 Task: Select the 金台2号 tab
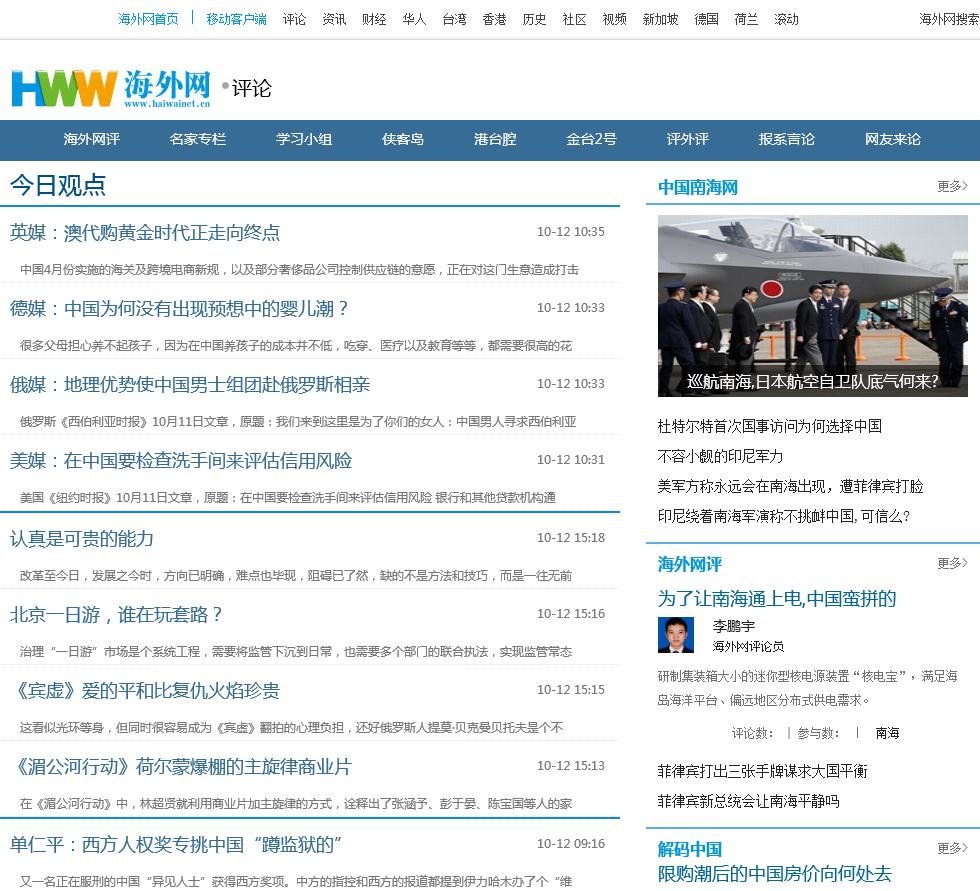click(591, 139)
